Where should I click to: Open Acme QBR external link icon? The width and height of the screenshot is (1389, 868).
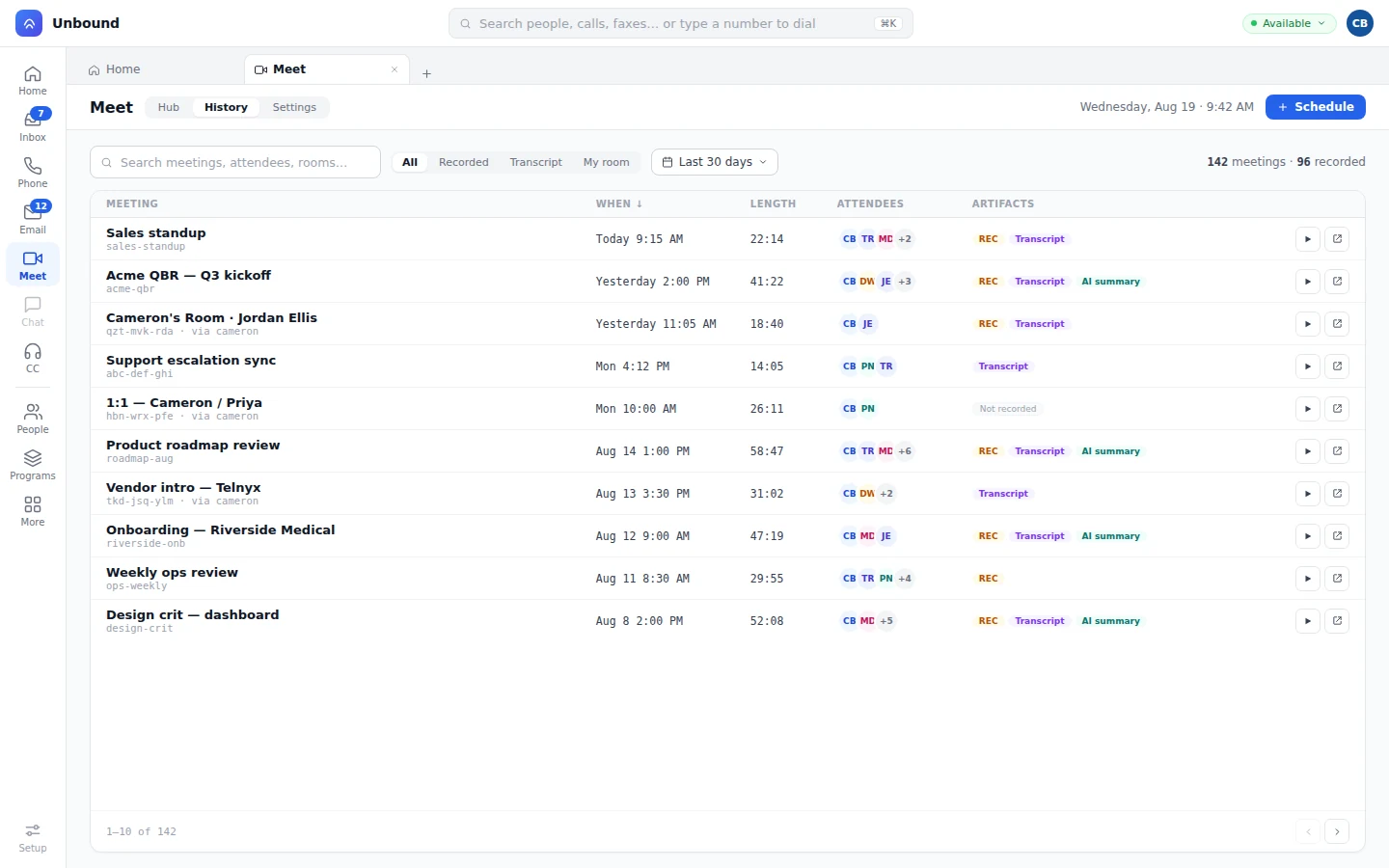pos(1337,282)
